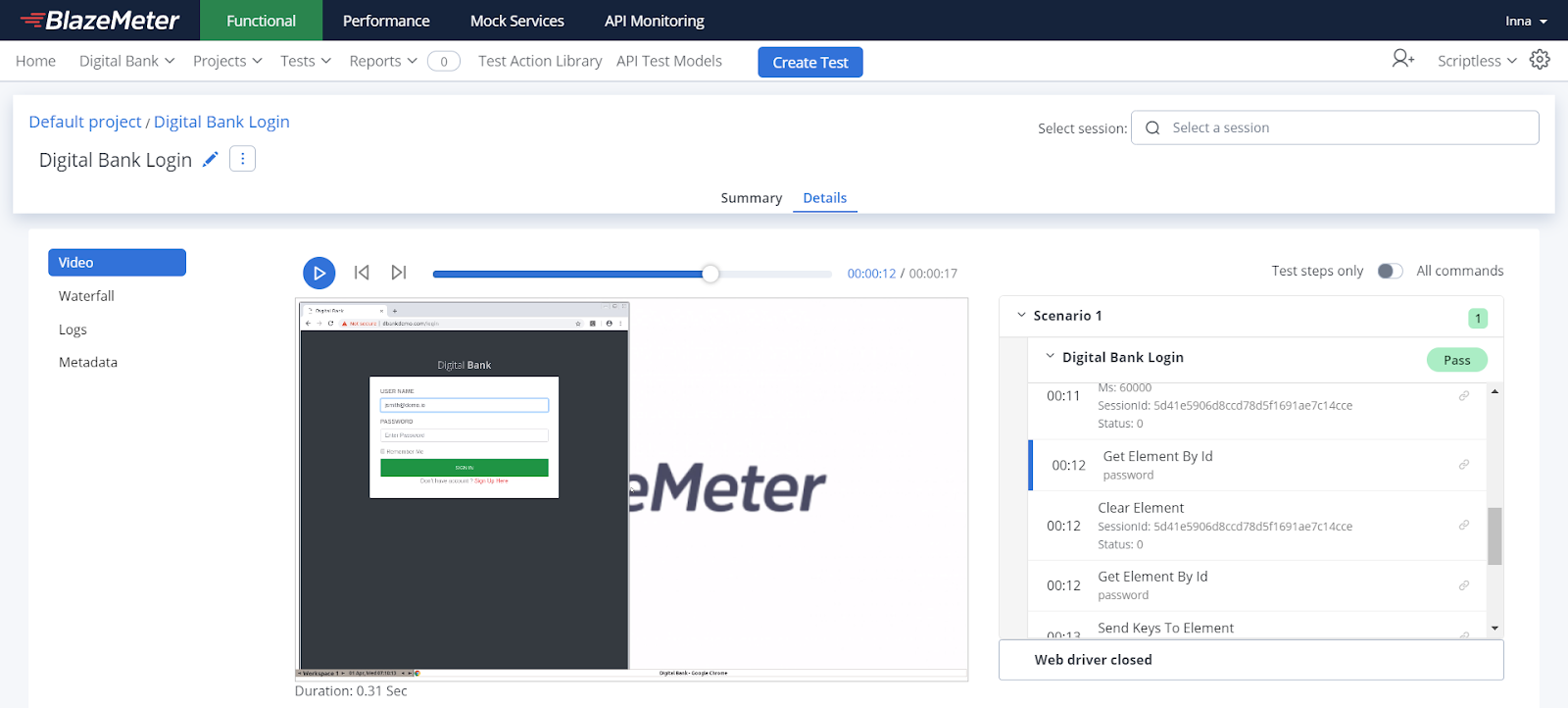Viewport: 1568px width, 708px height.
Task: Open the Digital Bank Login breadcrumb link
Action: (221, 122)
